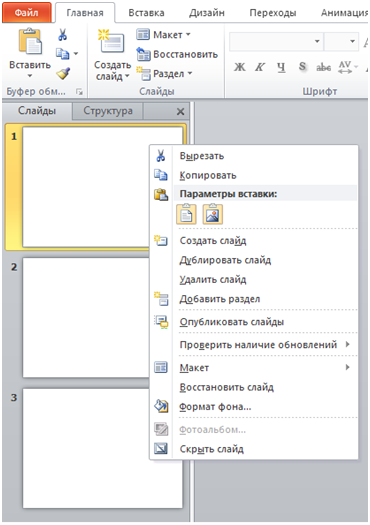Click the slide icon next to Создать слайд menu entry
The image size is (370, 525).
point(161,240)
